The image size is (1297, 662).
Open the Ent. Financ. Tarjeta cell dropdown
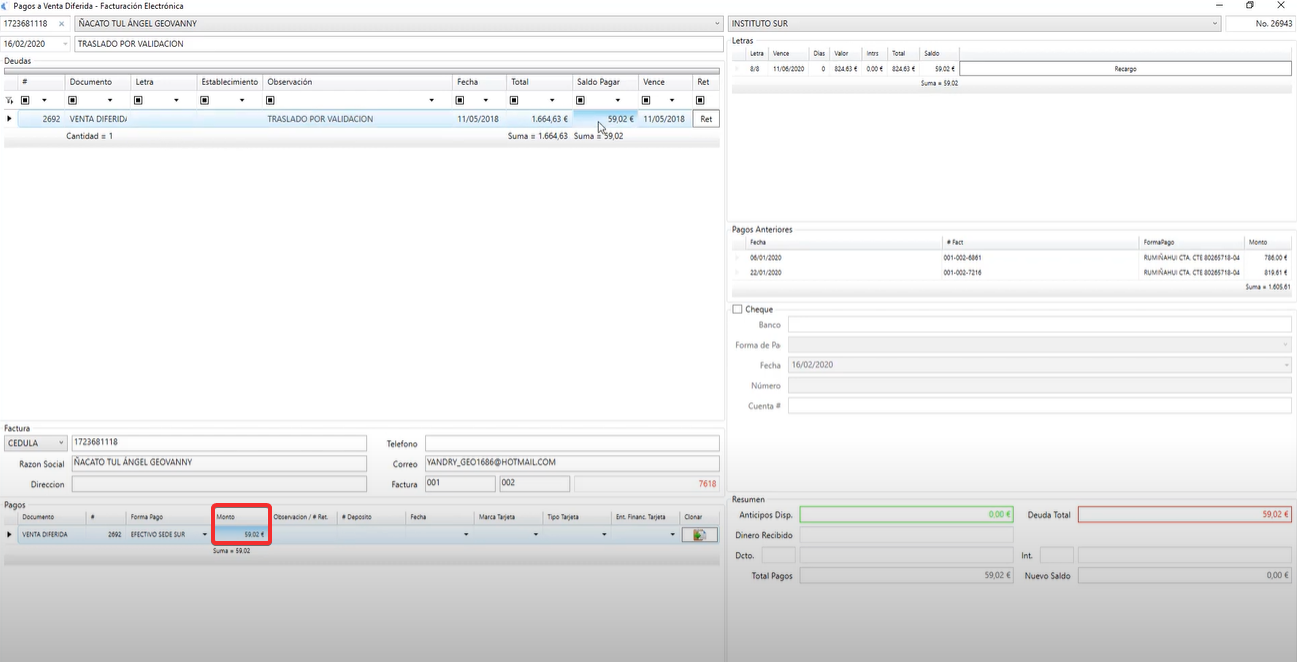672,535
